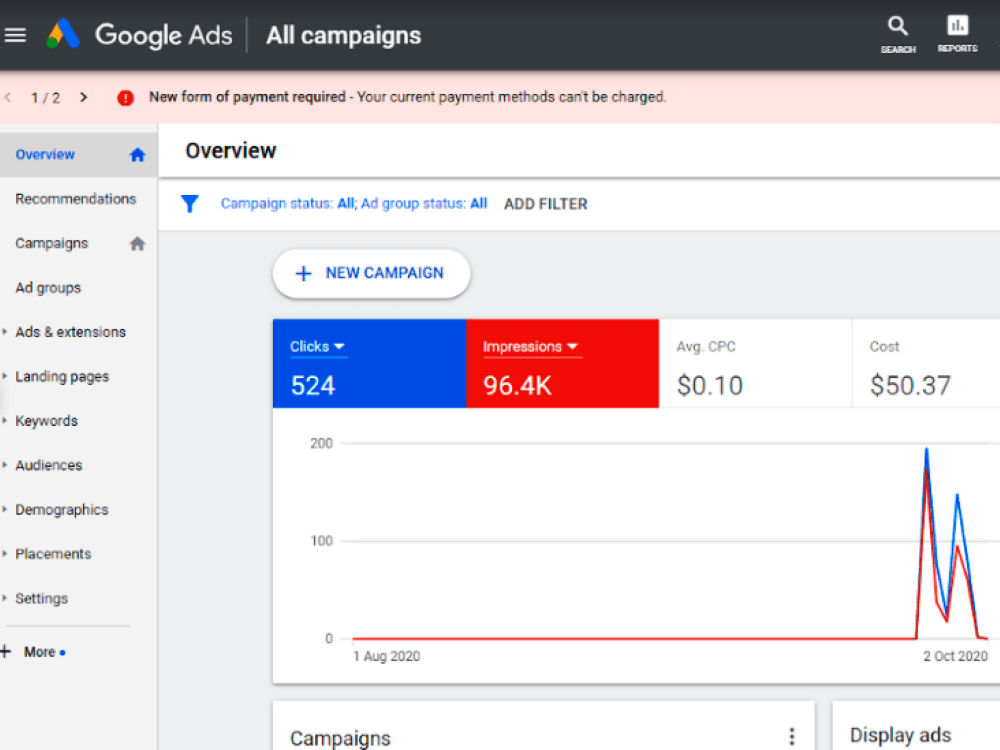Click the Google Ads logo

[63, 34]
